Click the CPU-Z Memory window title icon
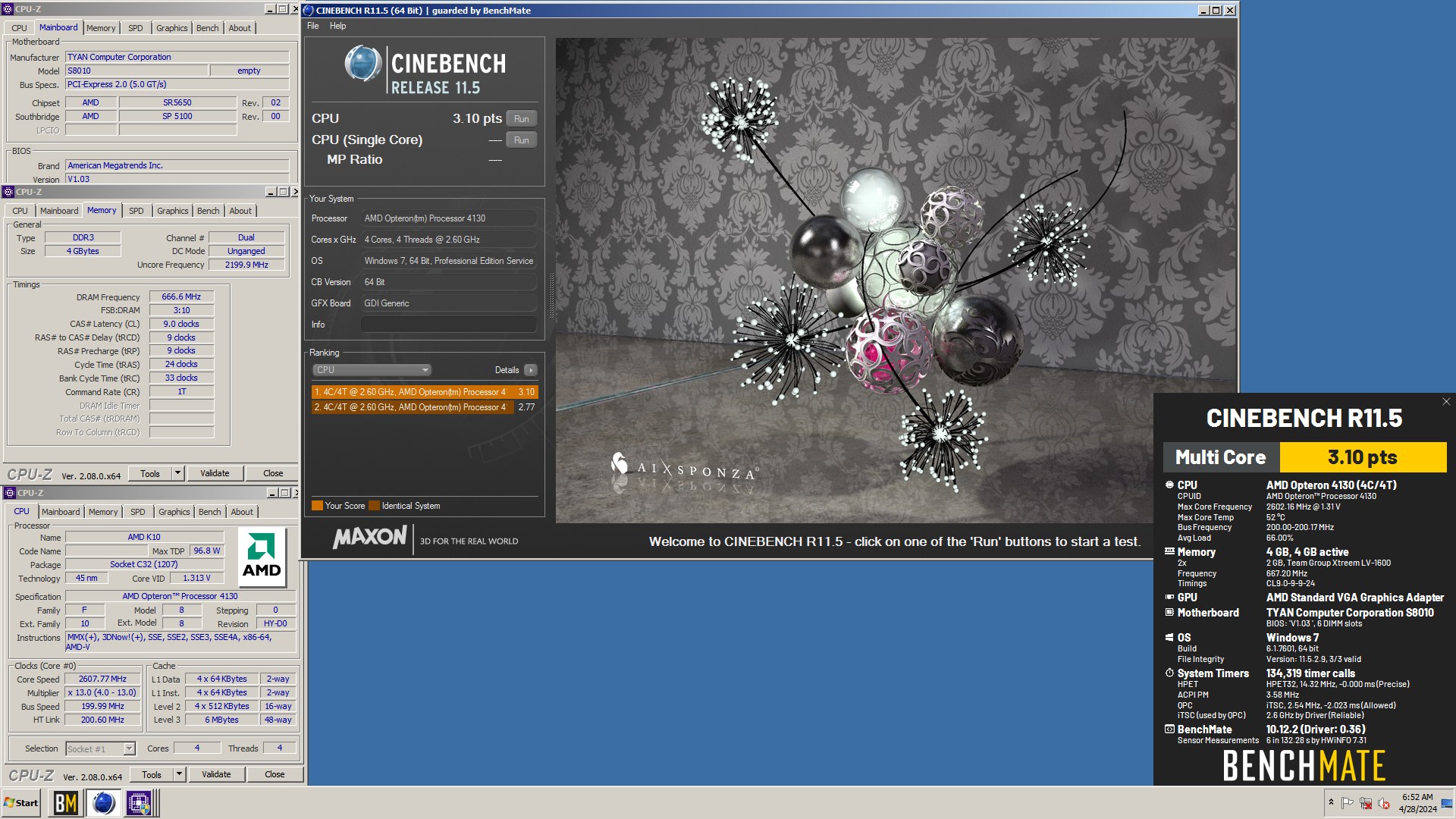Screen dimensions: 1456x819 [8, 192]
